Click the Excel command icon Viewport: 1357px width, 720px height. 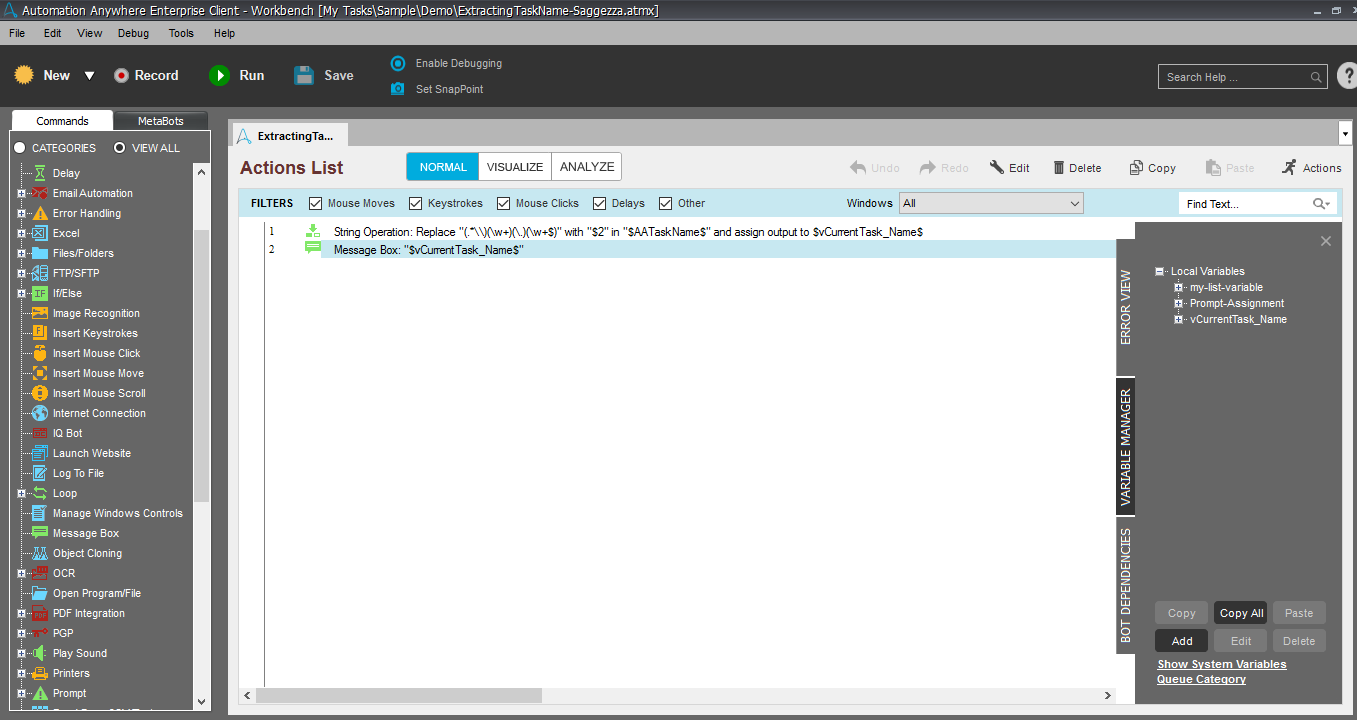[40, 233]
